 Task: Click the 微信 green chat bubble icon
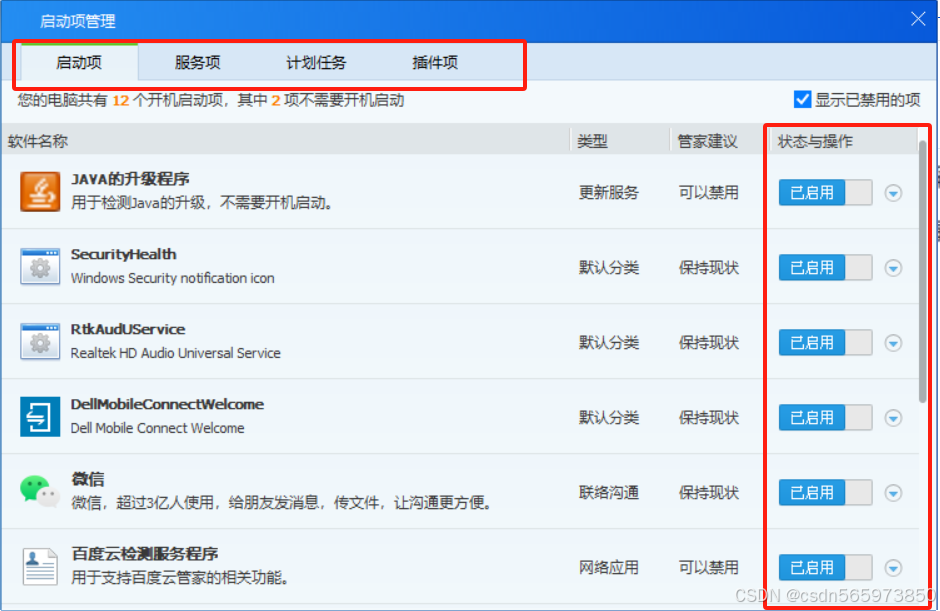pos(40,492)
